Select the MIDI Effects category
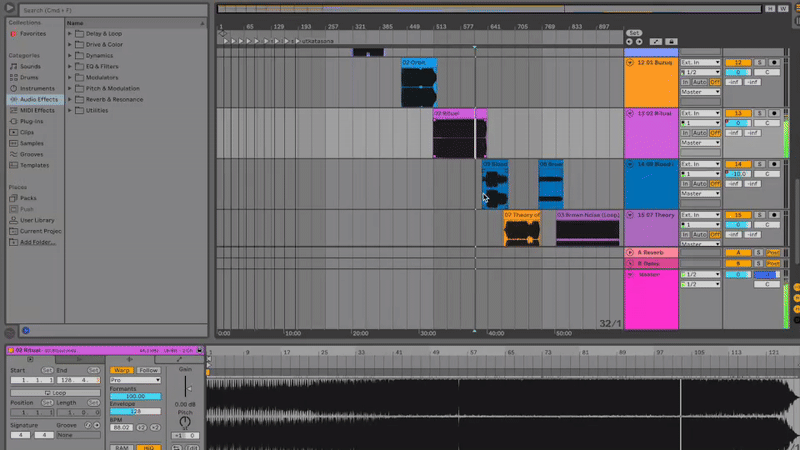Image resolution: width=800 pixels, height=450 pixels. [x=37, y=110]
